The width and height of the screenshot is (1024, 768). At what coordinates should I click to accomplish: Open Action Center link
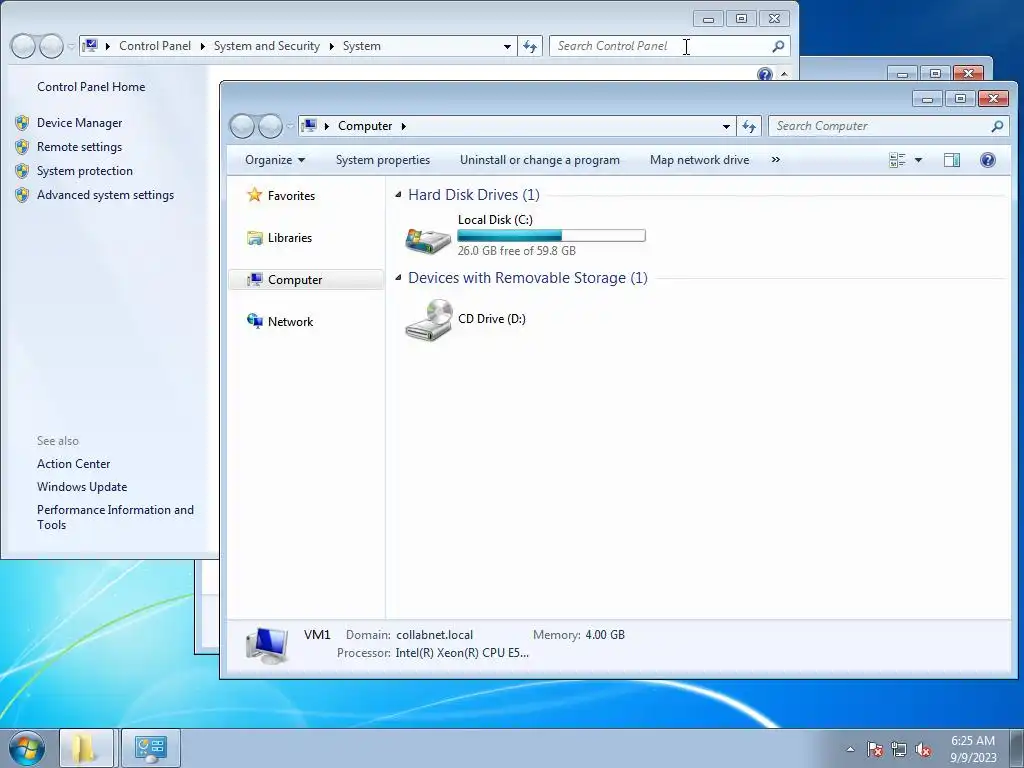pos(73,464)
